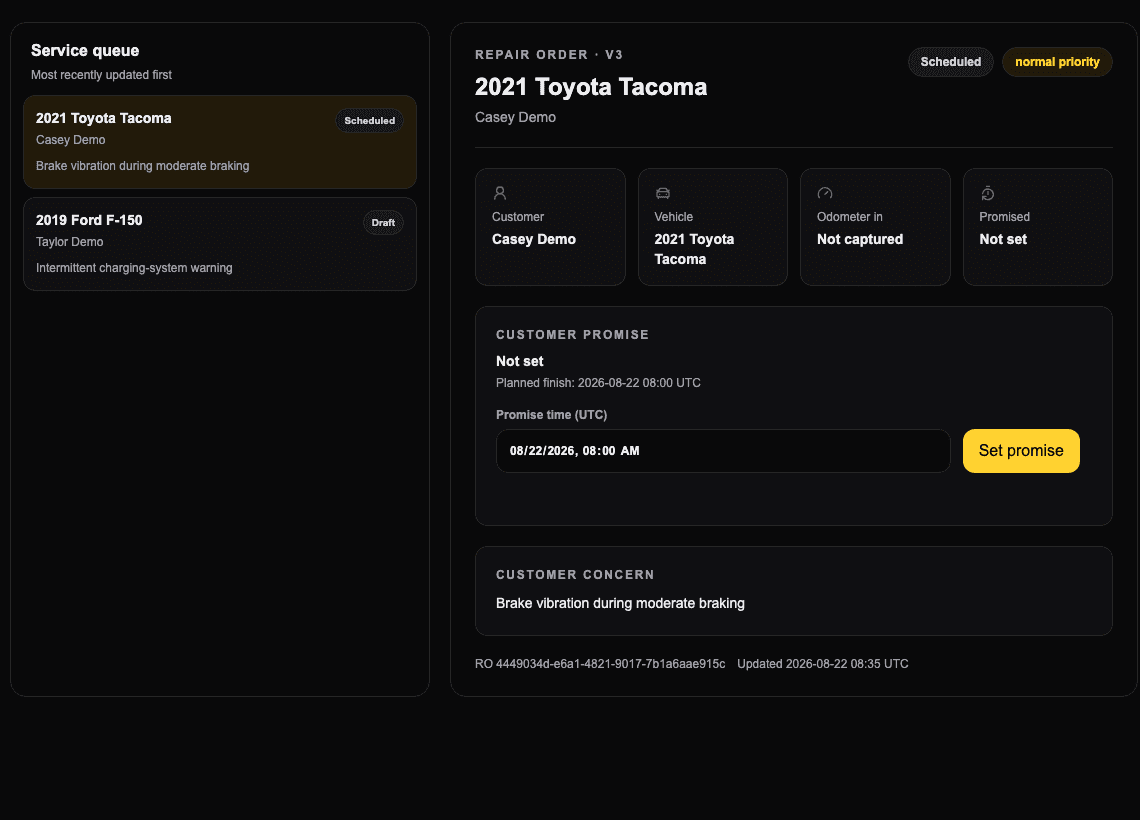Click the concern text in the Customer Concern panel

(x=620, y=603)
